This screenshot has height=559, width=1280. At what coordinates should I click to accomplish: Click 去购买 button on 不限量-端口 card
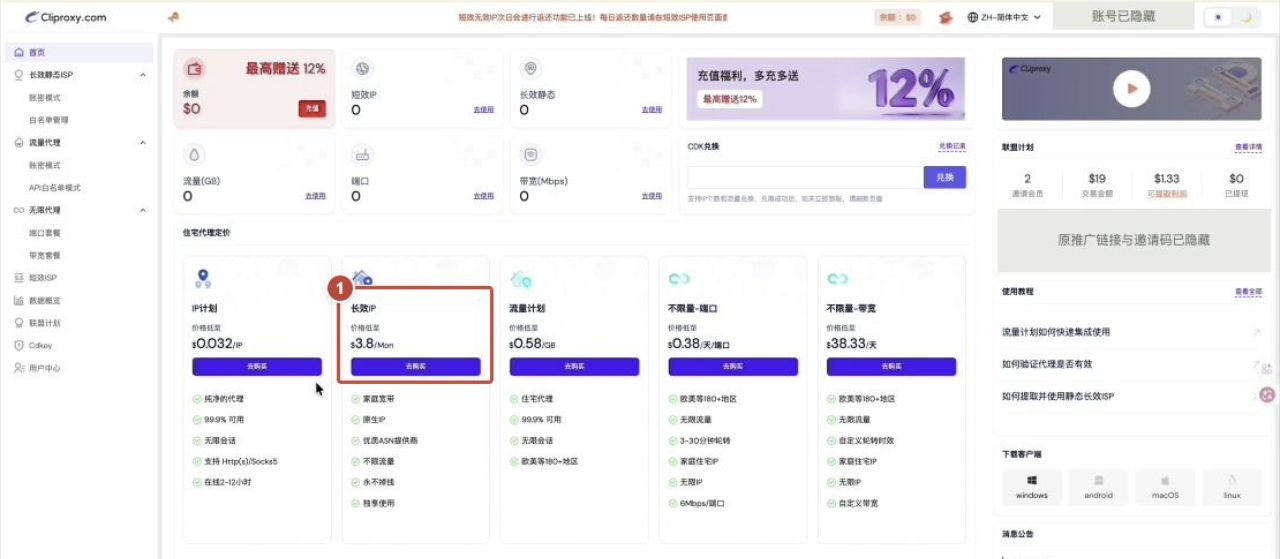coord(733,367)
